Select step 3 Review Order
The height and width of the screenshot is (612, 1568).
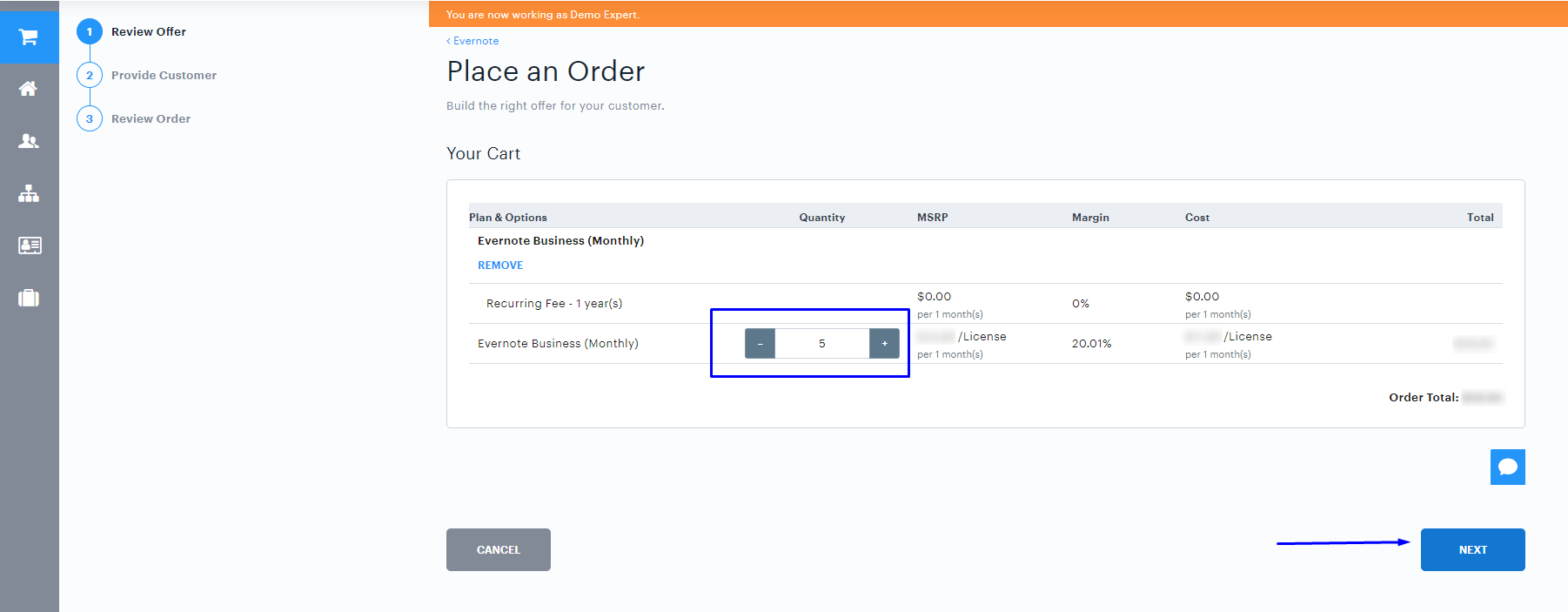134,118
